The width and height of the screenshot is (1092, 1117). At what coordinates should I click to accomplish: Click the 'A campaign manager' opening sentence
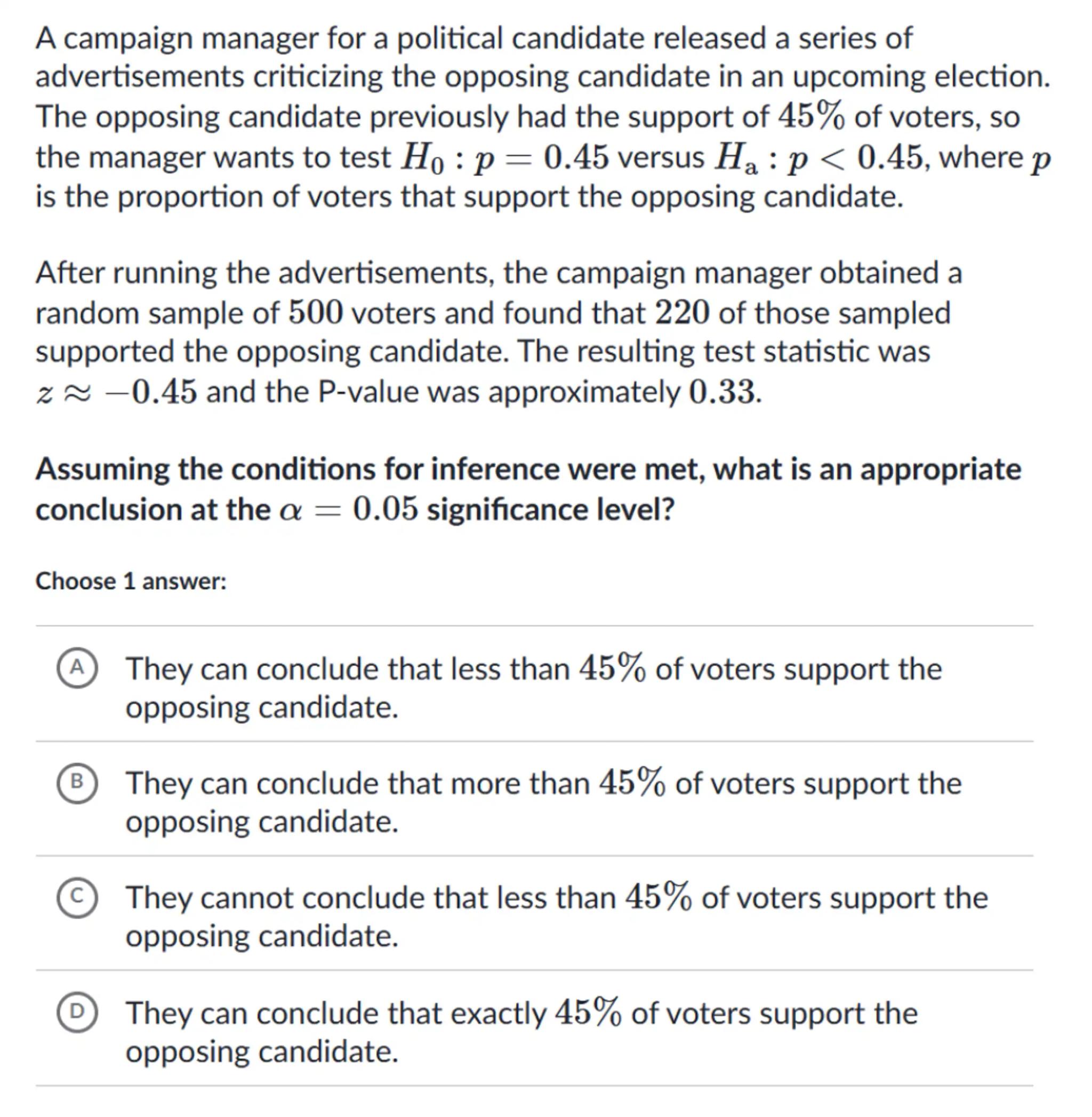pos(473,39)
